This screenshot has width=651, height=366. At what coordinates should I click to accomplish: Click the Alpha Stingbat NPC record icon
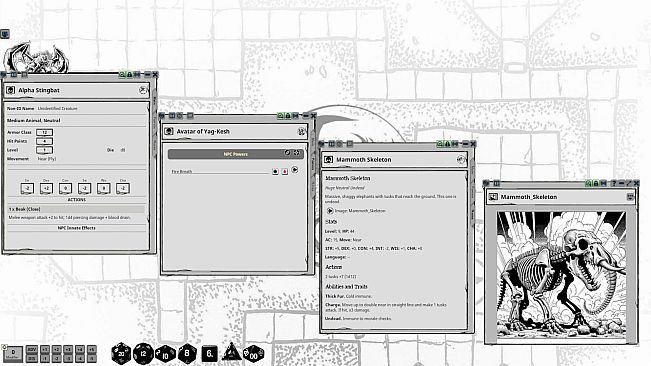pyautogui.click(x=11, y=90)
